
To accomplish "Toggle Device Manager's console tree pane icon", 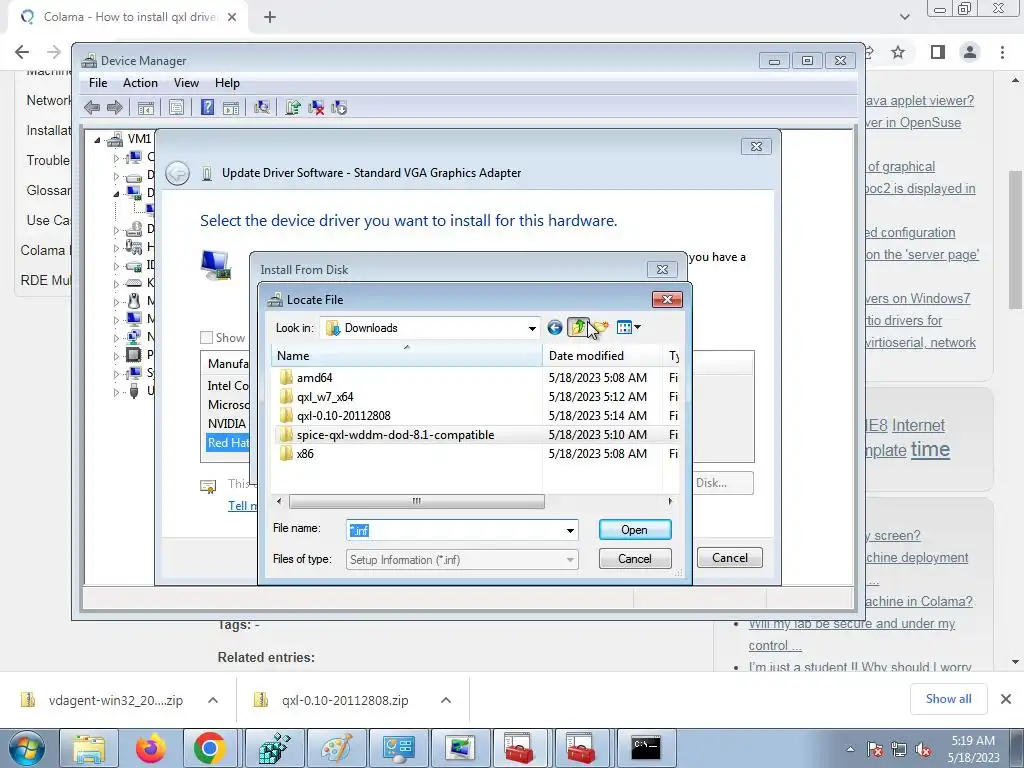I will click(x=146, y=108).
